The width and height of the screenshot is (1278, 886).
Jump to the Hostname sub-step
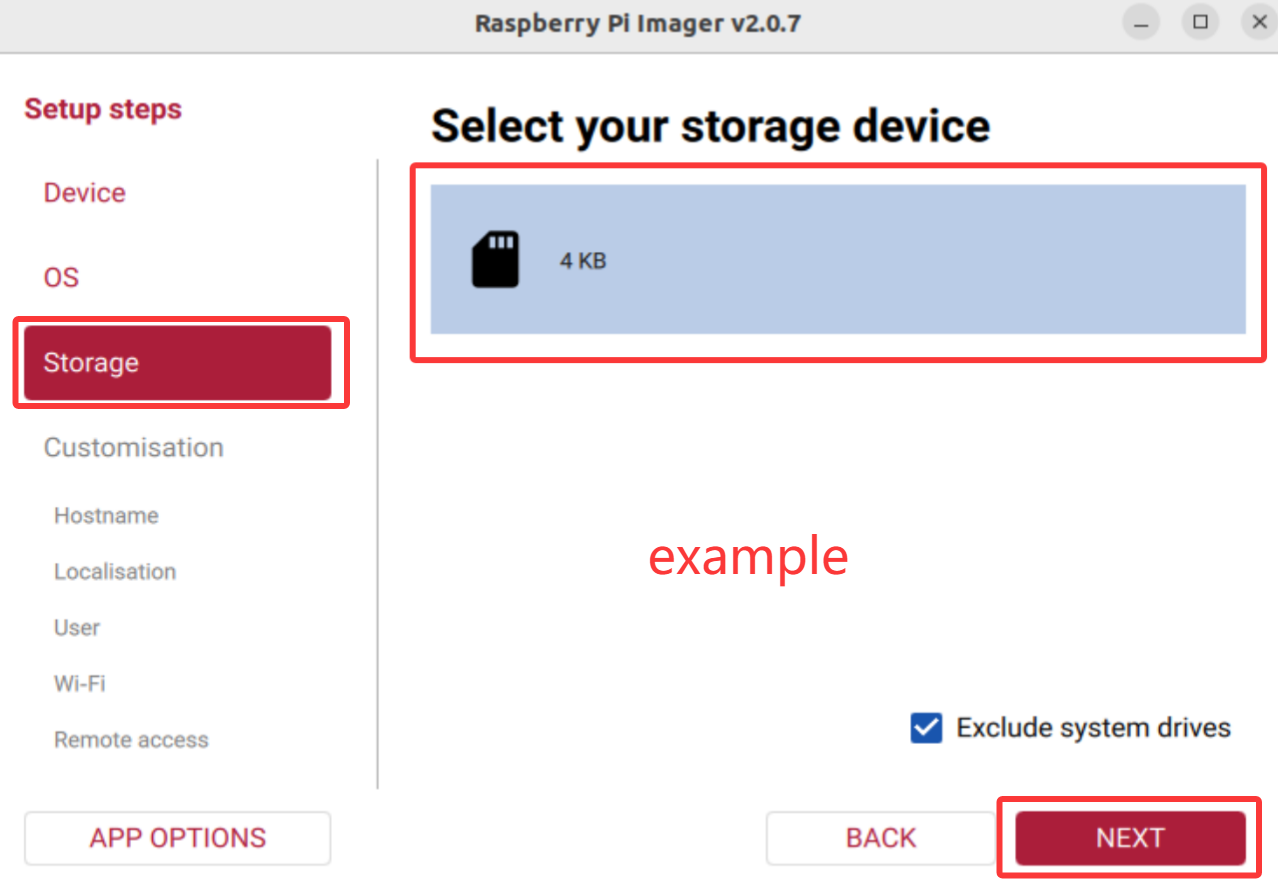point(106,516)
